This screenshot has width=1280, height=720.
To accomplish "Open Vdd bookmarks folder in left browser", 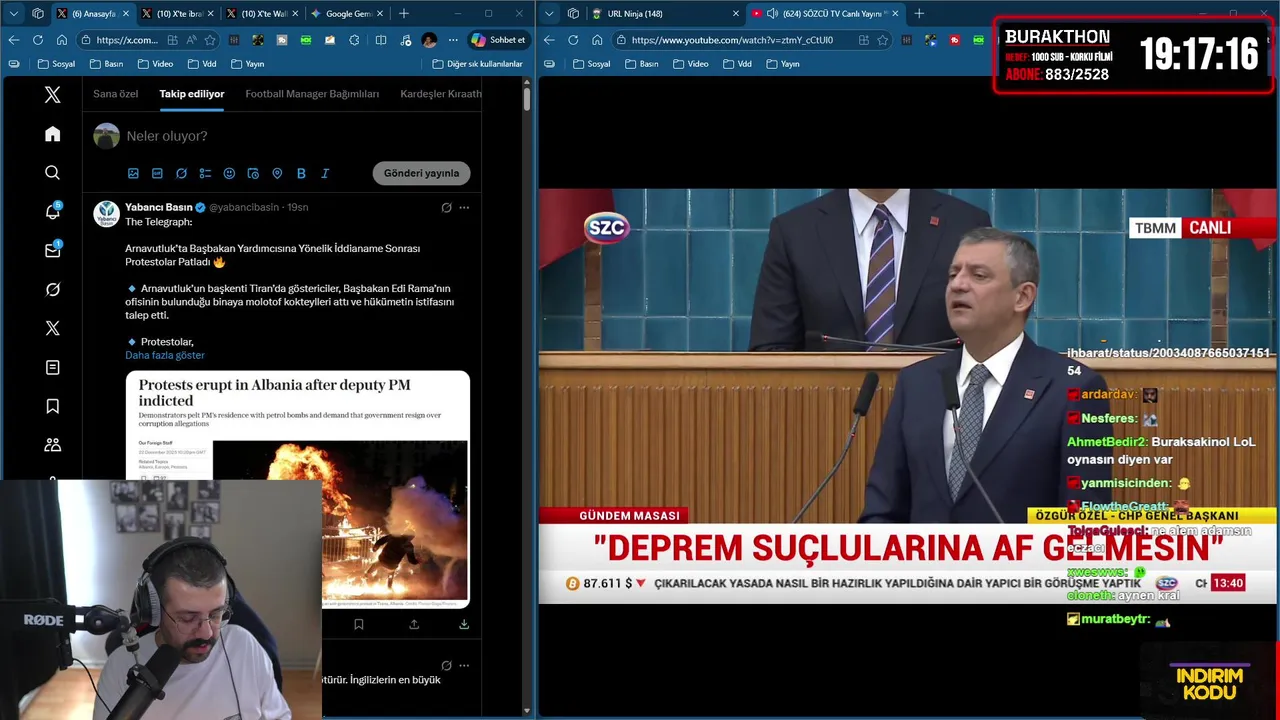I will click(x=202, y=64).
